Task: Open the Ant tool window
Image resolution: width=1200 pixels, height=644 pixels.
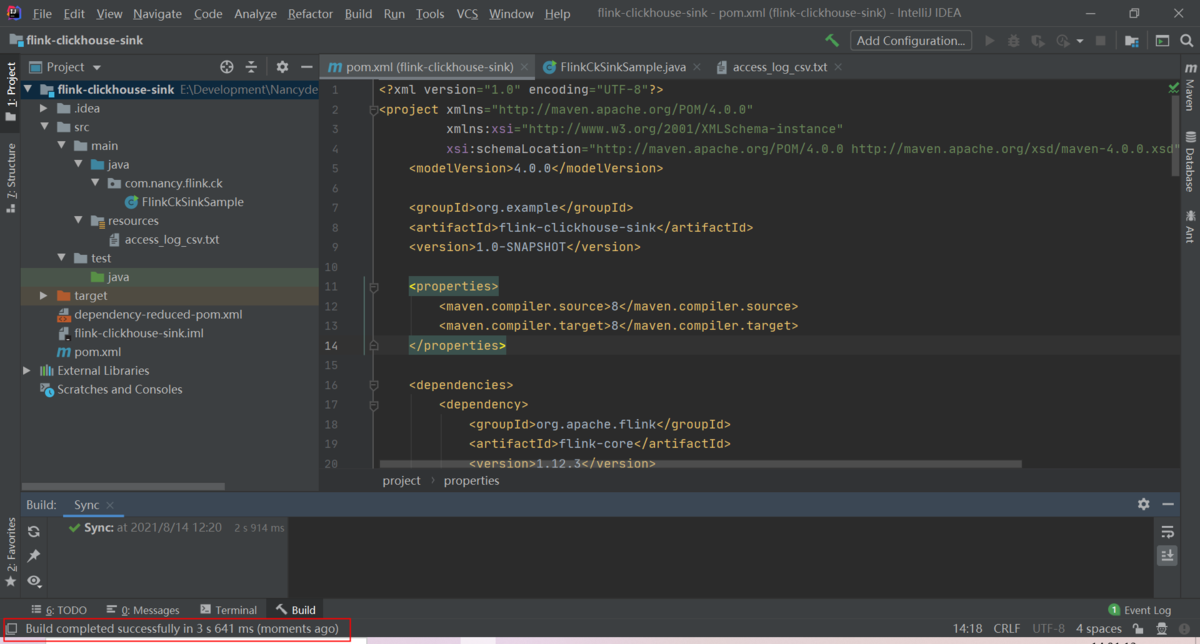Action: click(x=1190, y=227)
